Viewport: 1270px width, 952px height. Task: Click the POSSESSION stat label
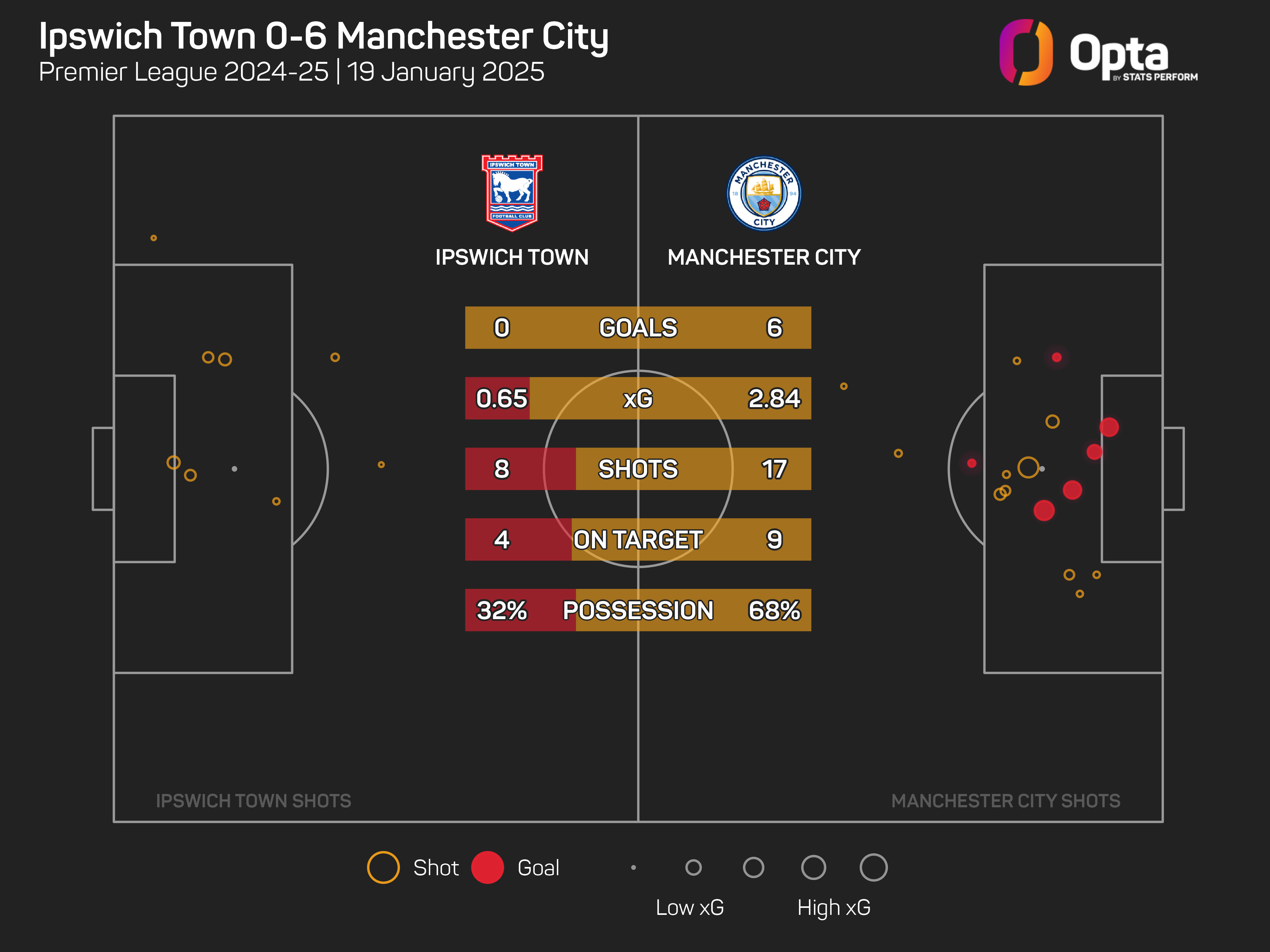(638, 610)
